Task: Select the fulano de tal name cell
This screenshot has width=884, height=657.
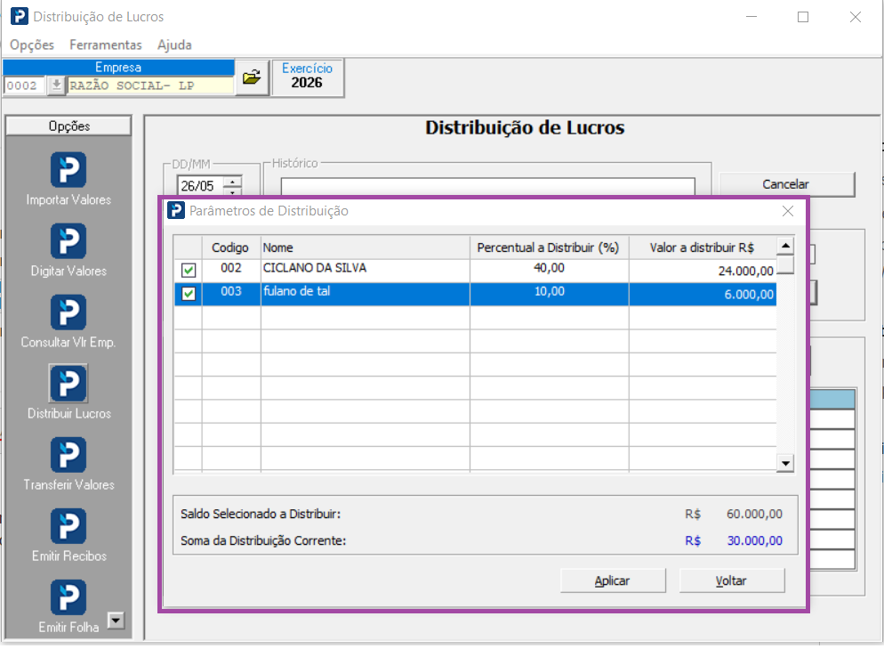Action: pyautogui.click(x=365, y=294)
